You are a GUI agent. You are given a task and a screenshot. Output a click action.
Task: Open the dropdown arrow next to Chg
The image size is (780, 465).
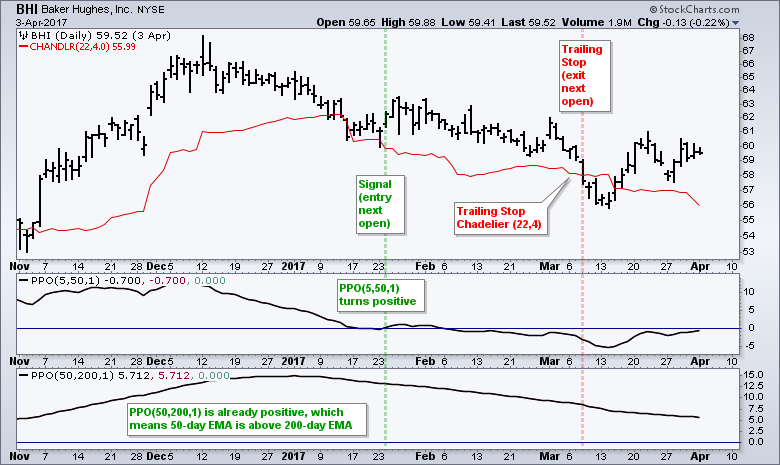pyautogui.click(x=736, y=23)
